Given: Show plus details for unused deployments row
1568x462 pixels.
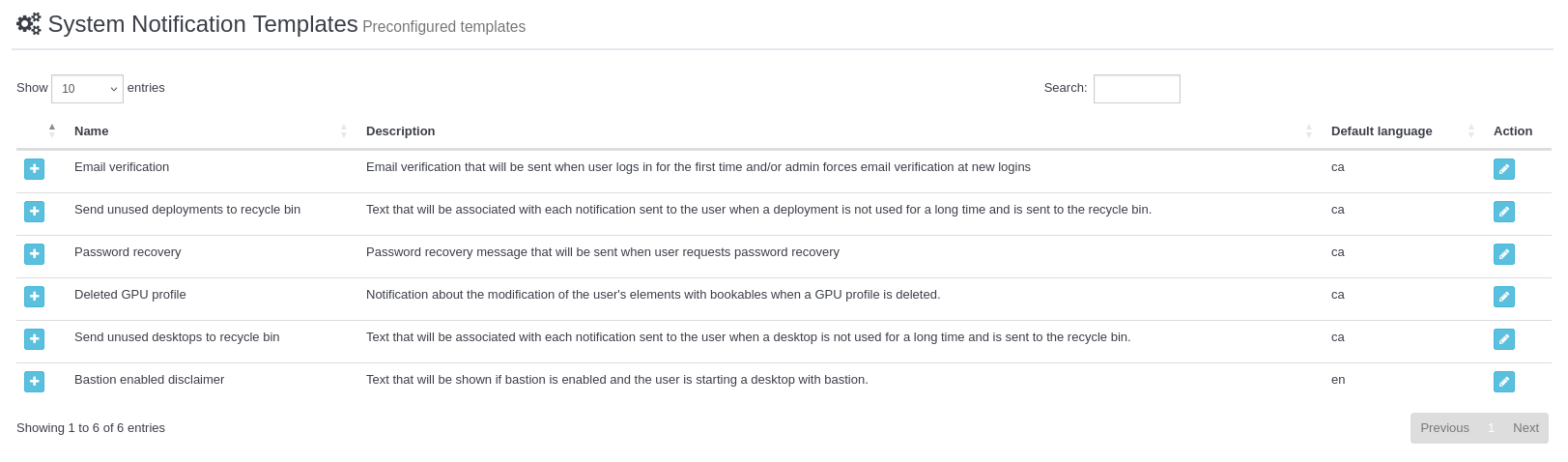Looking at the screenshot, I should 34,212.
